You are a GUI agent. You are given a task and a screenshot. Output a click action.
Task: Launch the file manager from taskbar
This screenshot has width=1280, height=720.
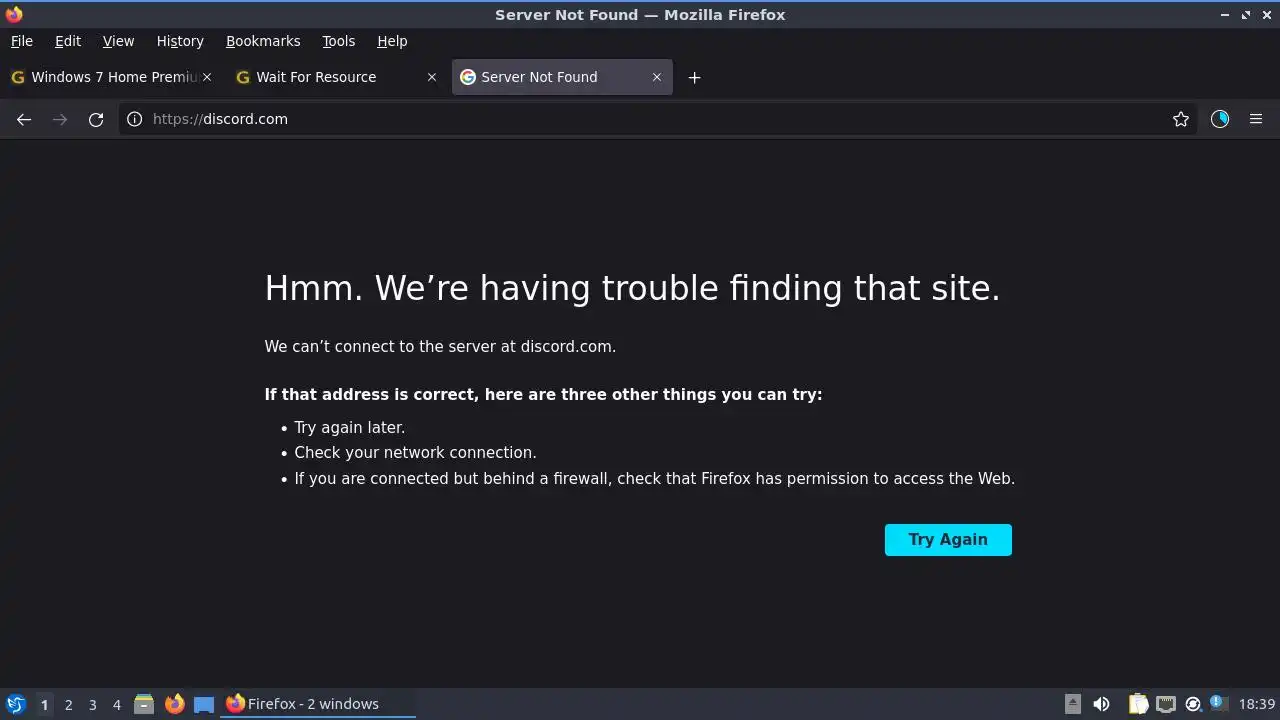click(x=144, y=704)
